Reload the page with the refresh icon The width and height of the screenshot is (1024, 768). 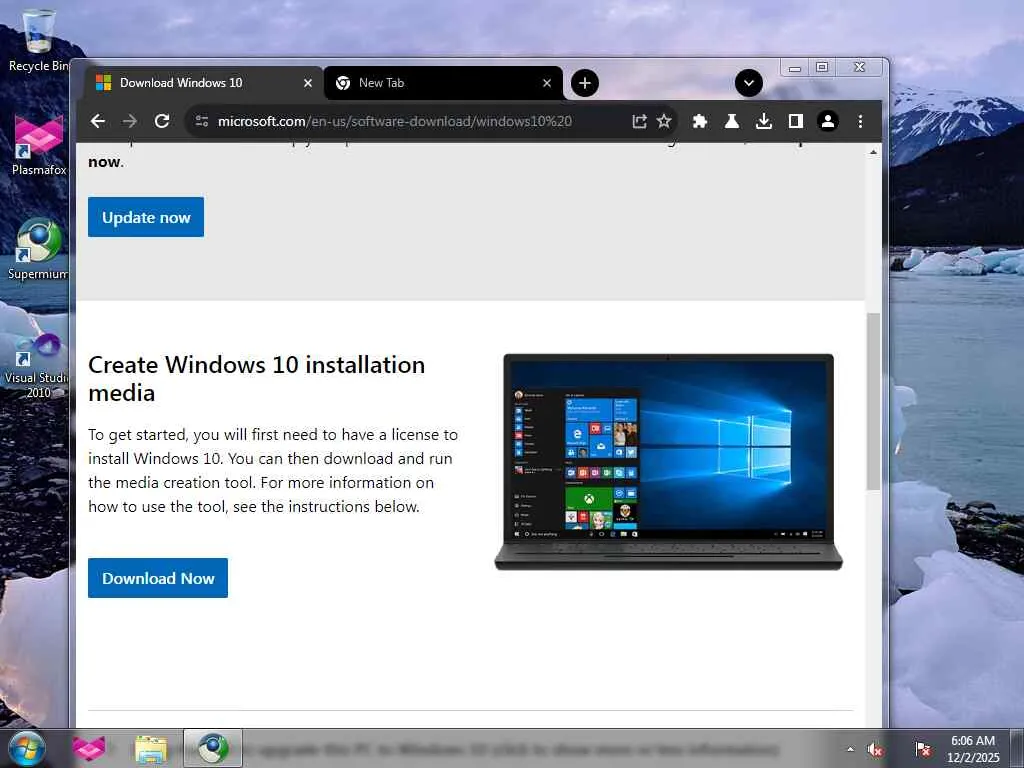[x=162, y=121]
